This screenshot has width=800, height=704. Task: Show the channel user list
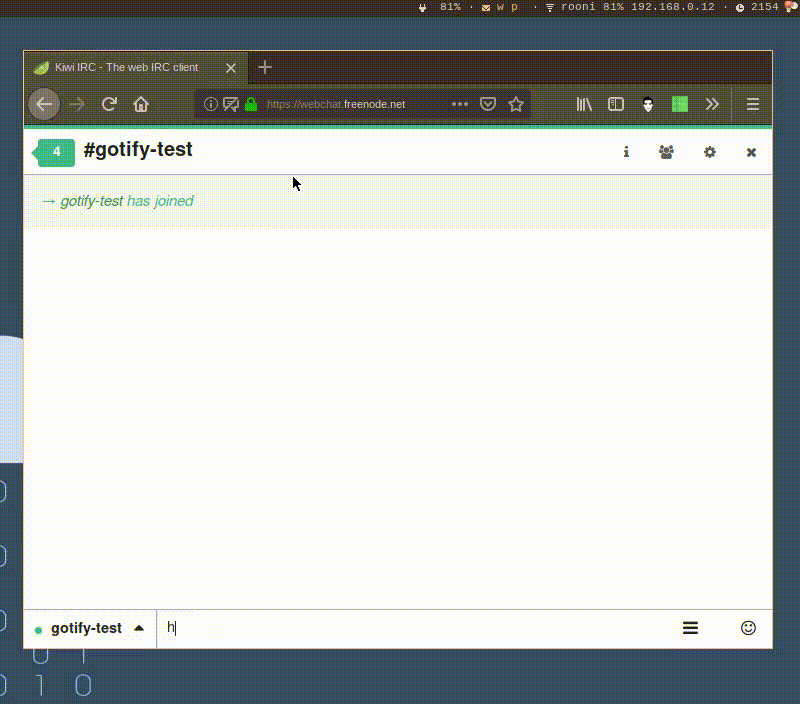tap(666, 152)
